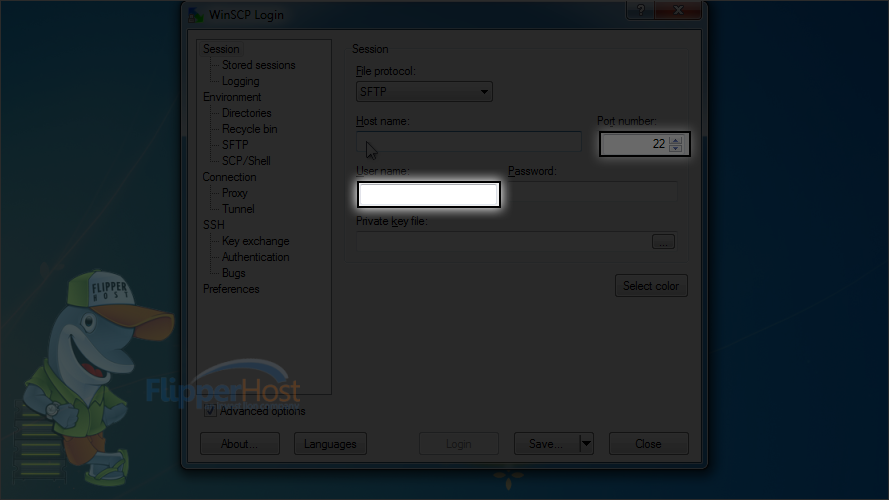Open SCP/Shell settings
The height and width of the screenshot is (500, 889).
point(246,161)
